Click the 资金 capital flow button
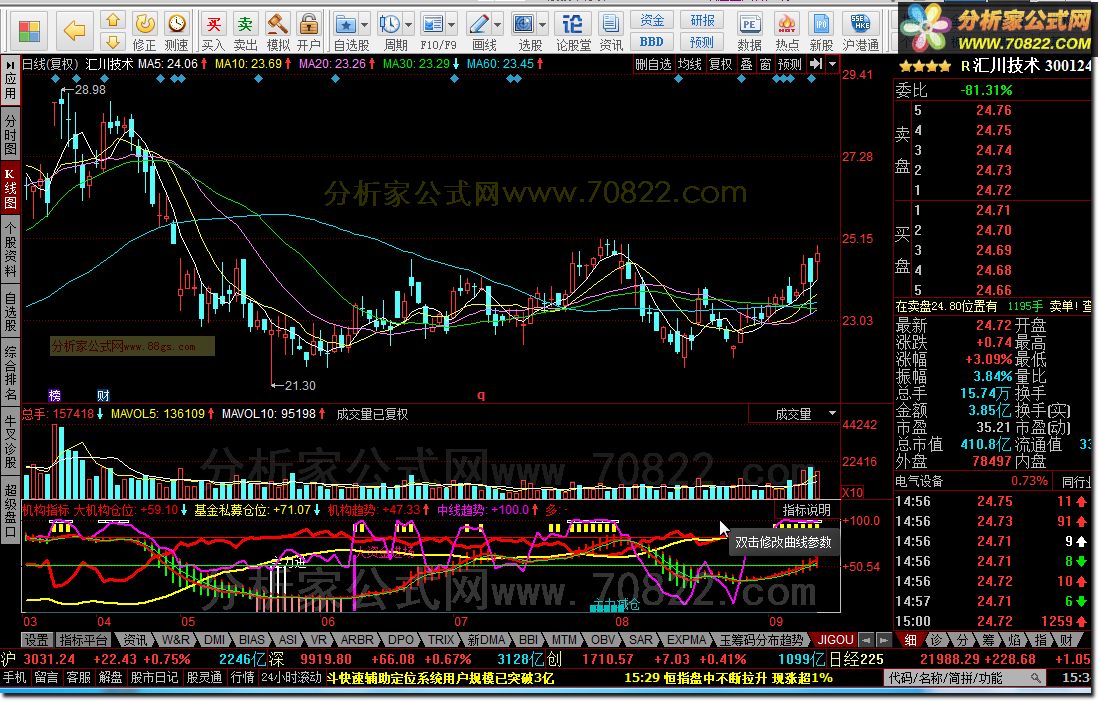 [652, 20]
